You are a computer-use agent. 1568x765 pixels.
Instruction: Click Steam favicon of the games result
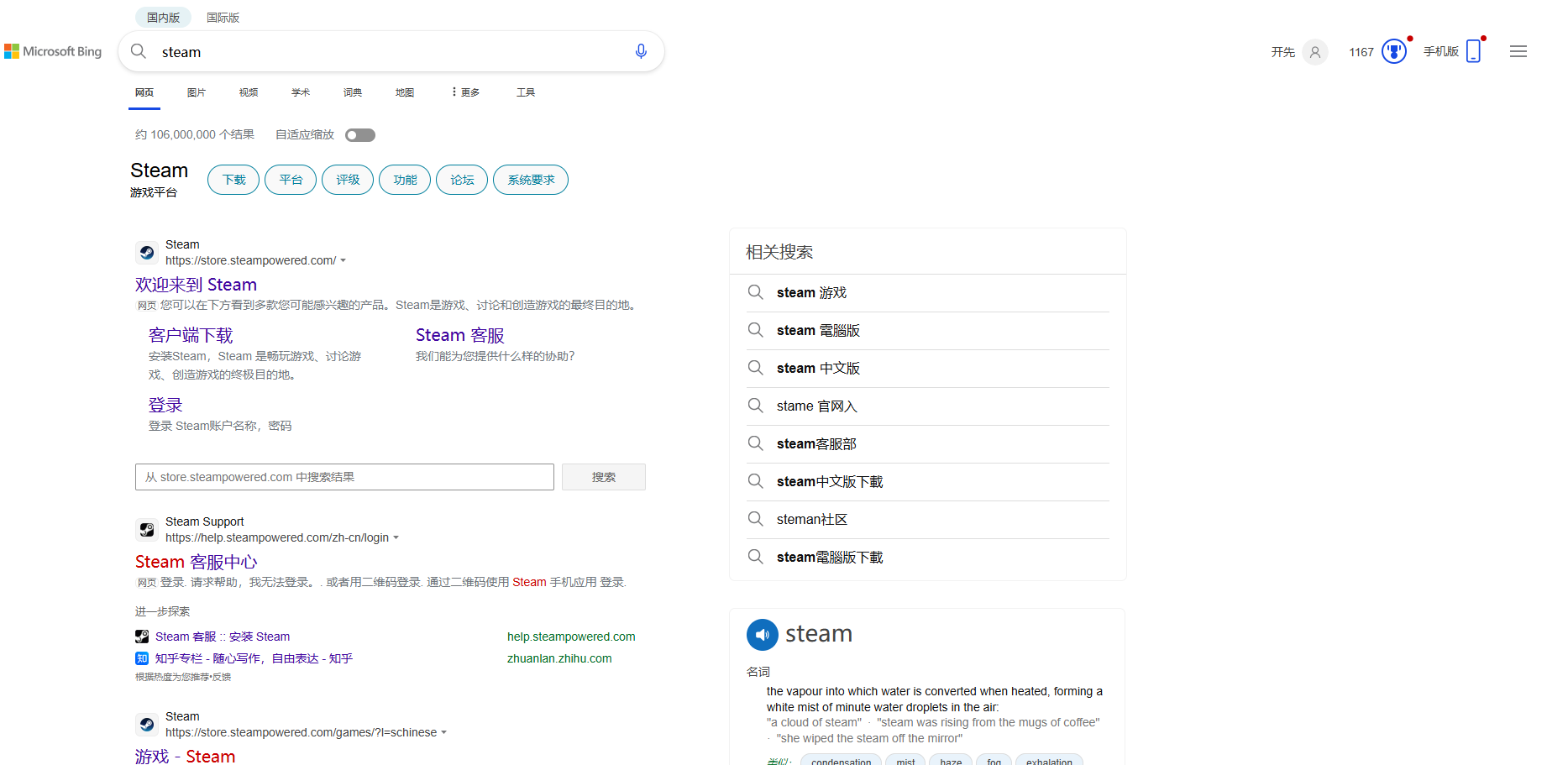(147, 724)
